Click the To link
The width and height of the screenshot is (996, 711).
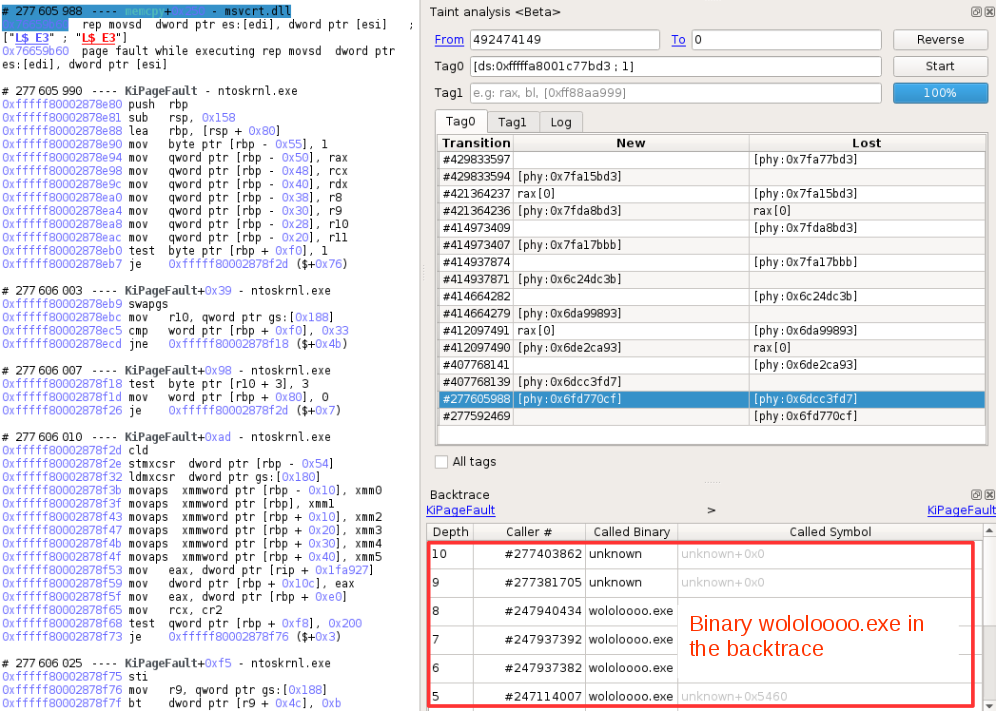678,40
